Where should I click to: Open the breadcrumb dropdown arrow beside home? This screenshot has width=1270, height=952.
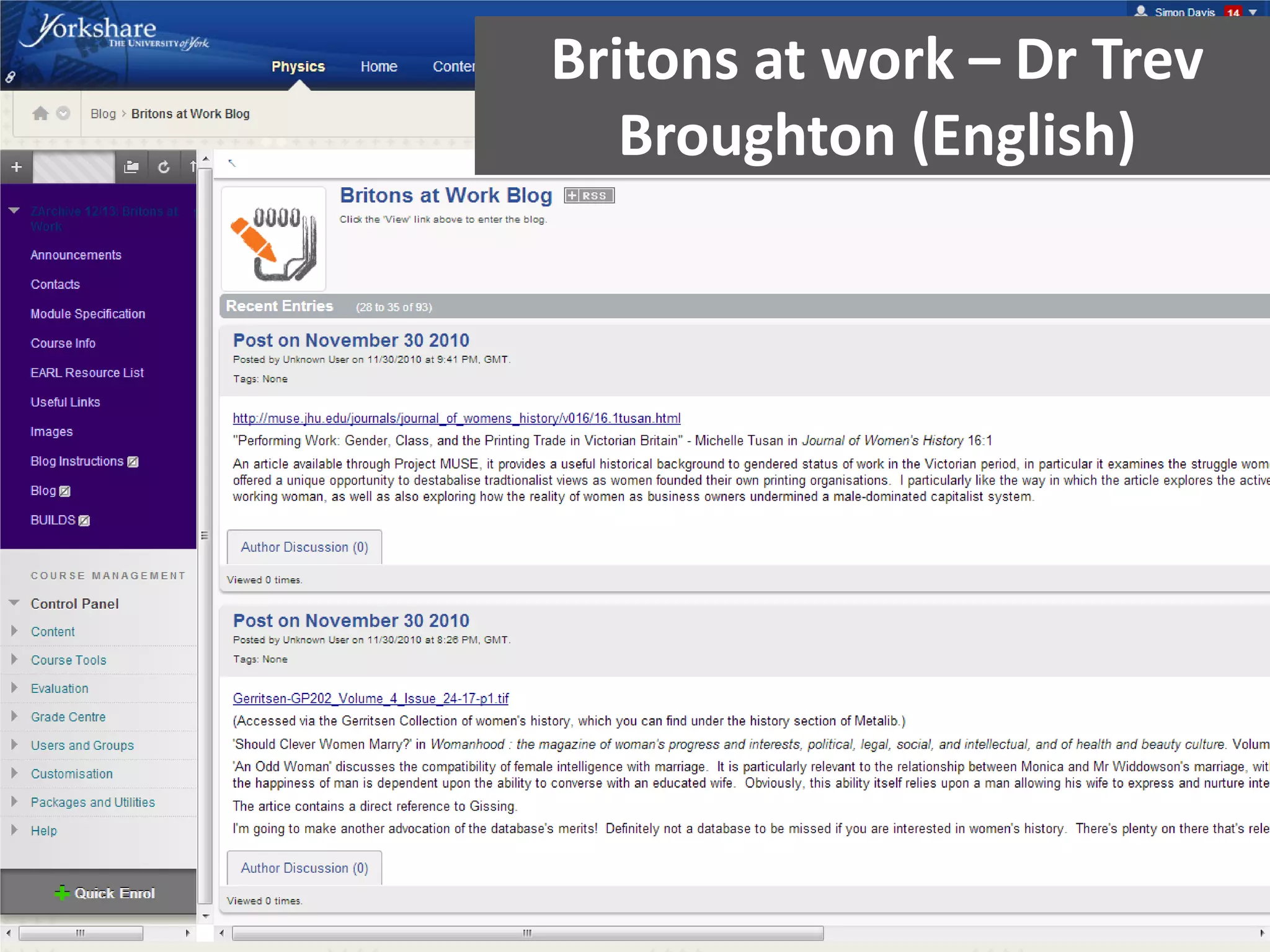[x=63, y=113]
